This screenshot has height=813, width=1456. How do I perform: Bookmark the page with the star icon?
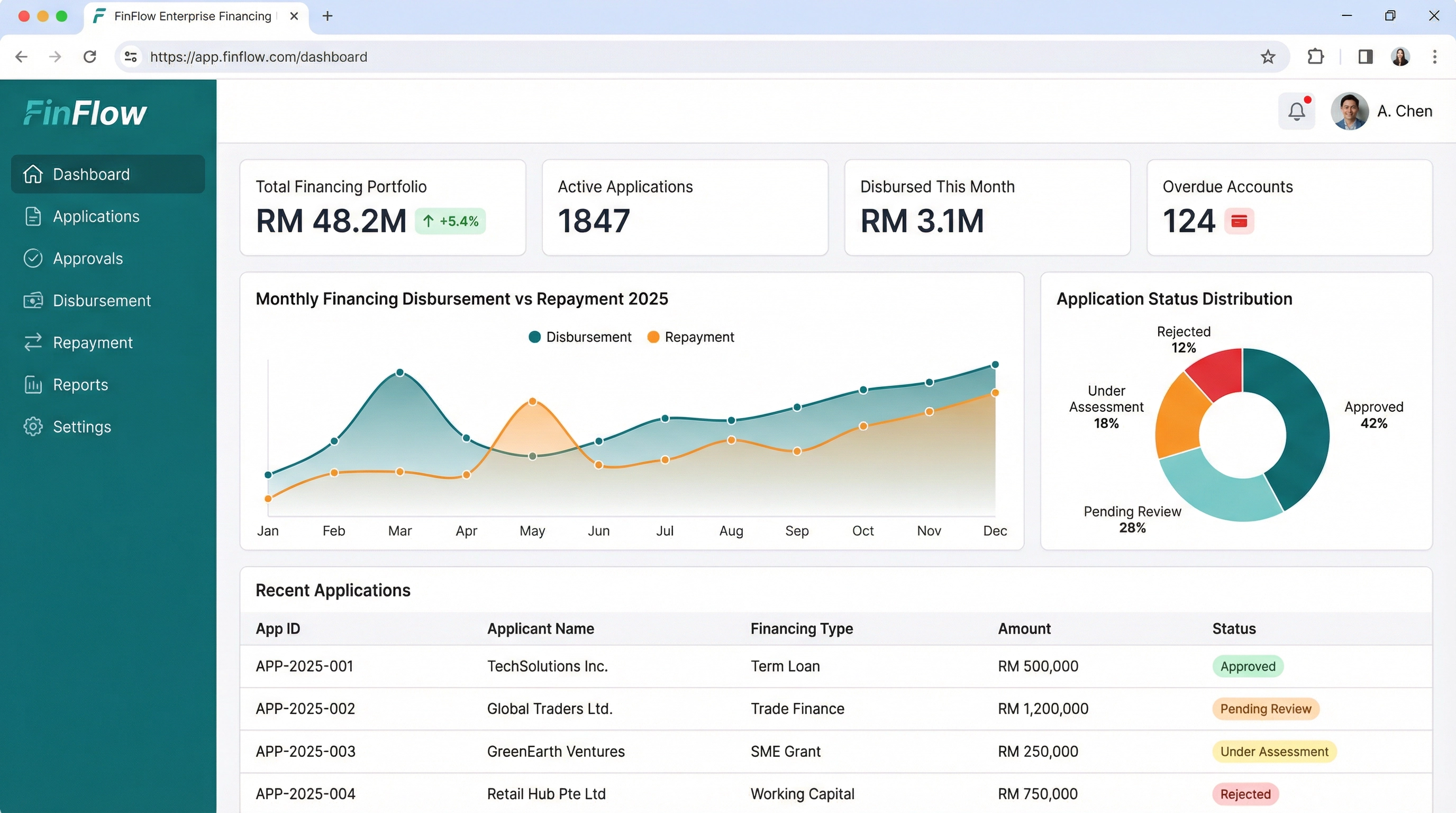coord(1268,57)
